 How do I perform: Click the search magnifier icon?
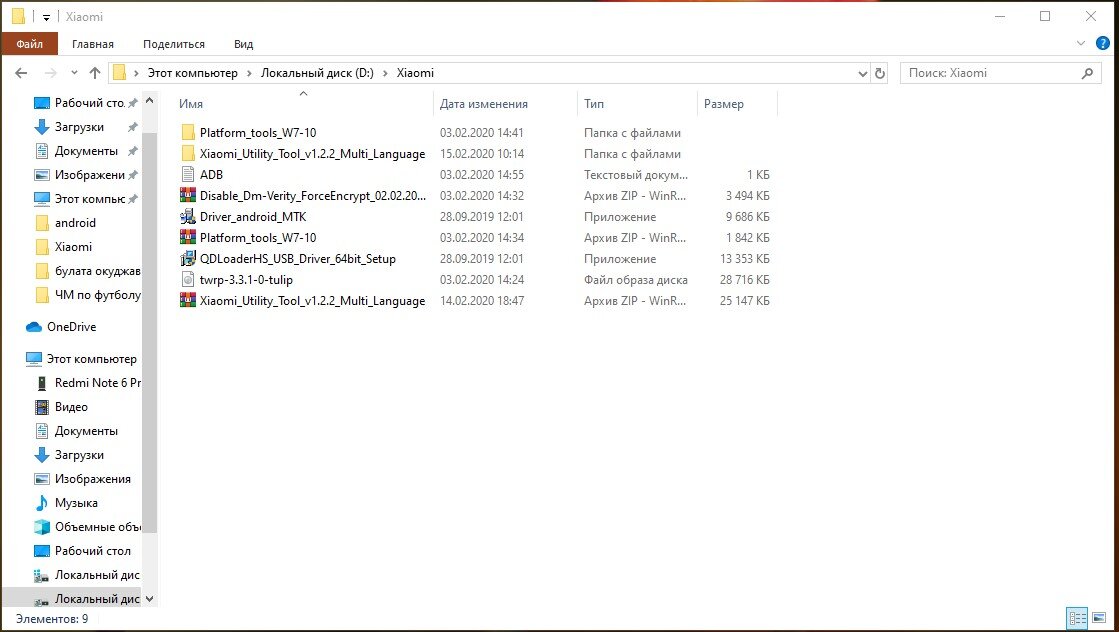[x=1088, y=73]
